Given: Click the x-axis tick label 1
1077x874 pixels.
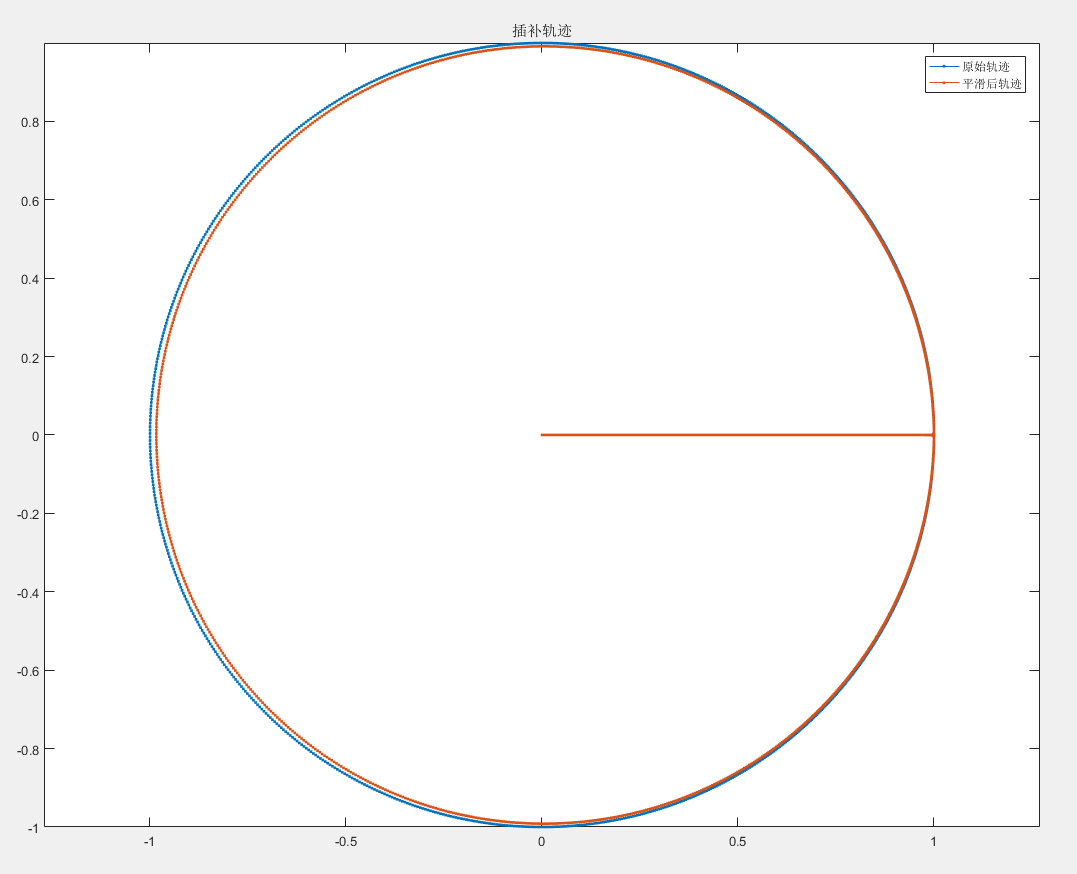Looking at the screenshot, I should [x=933, y=842].
